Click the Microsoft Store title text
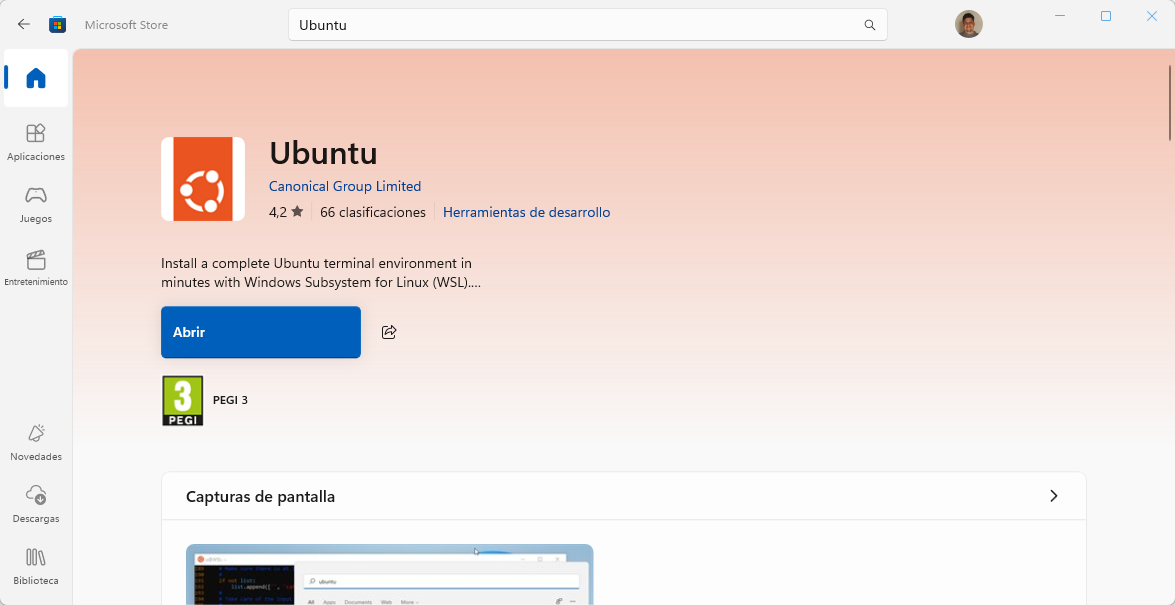Screen dimensions: 1175x605 pos(126,25)
